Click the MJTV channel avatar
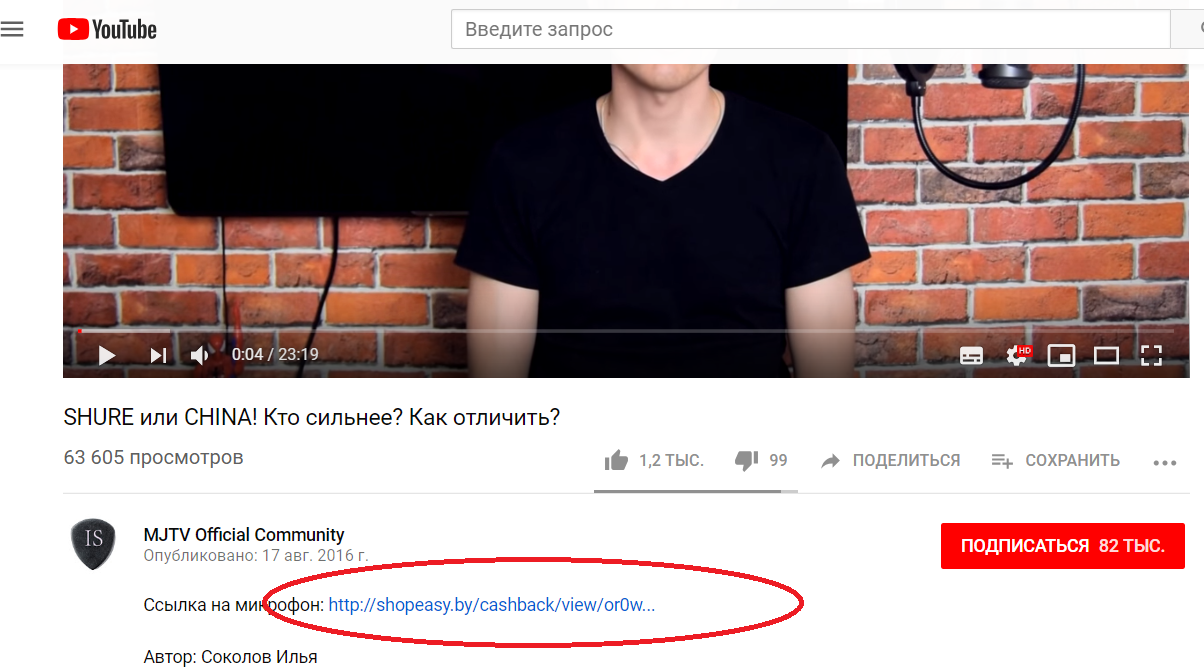This screenshot has width=1204, height=669. [93, 544]
